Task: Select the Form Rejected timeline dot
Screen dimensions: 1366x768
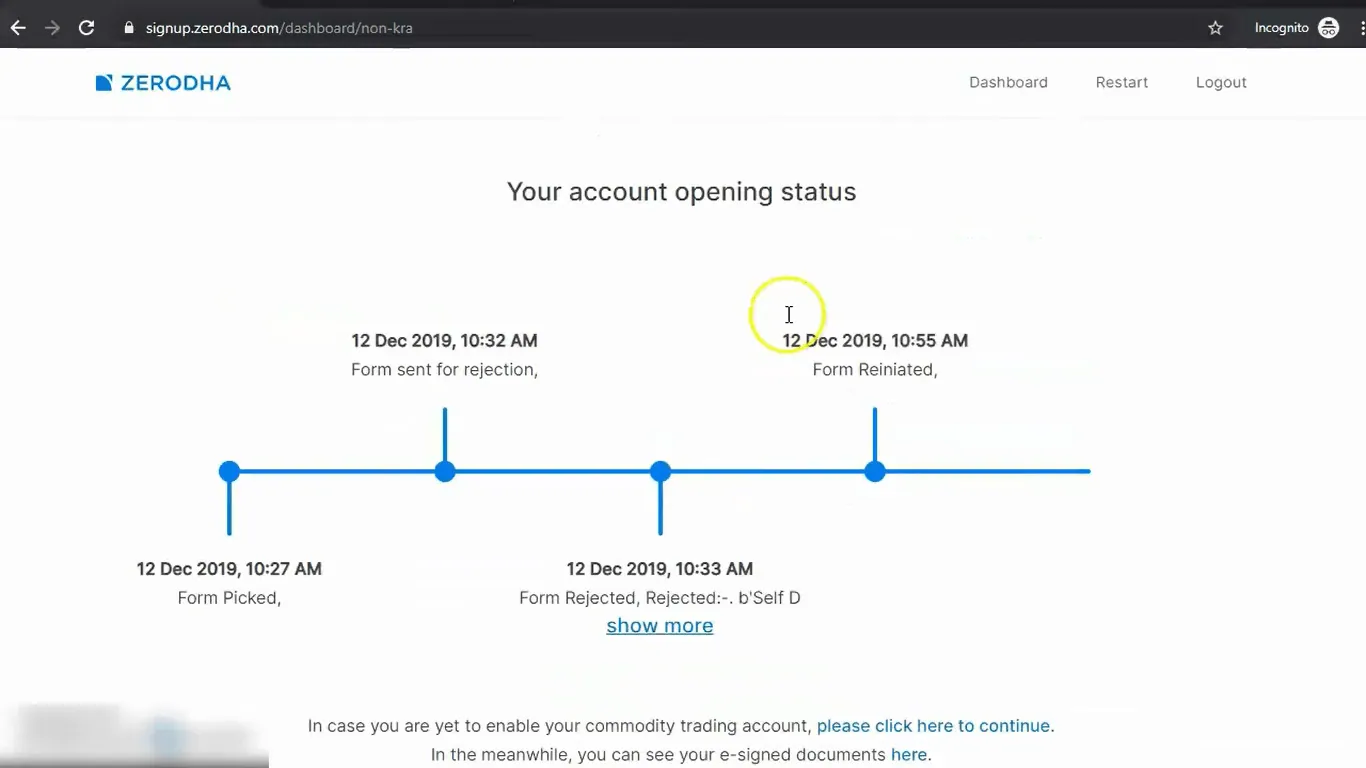Action: coord(660,471)
